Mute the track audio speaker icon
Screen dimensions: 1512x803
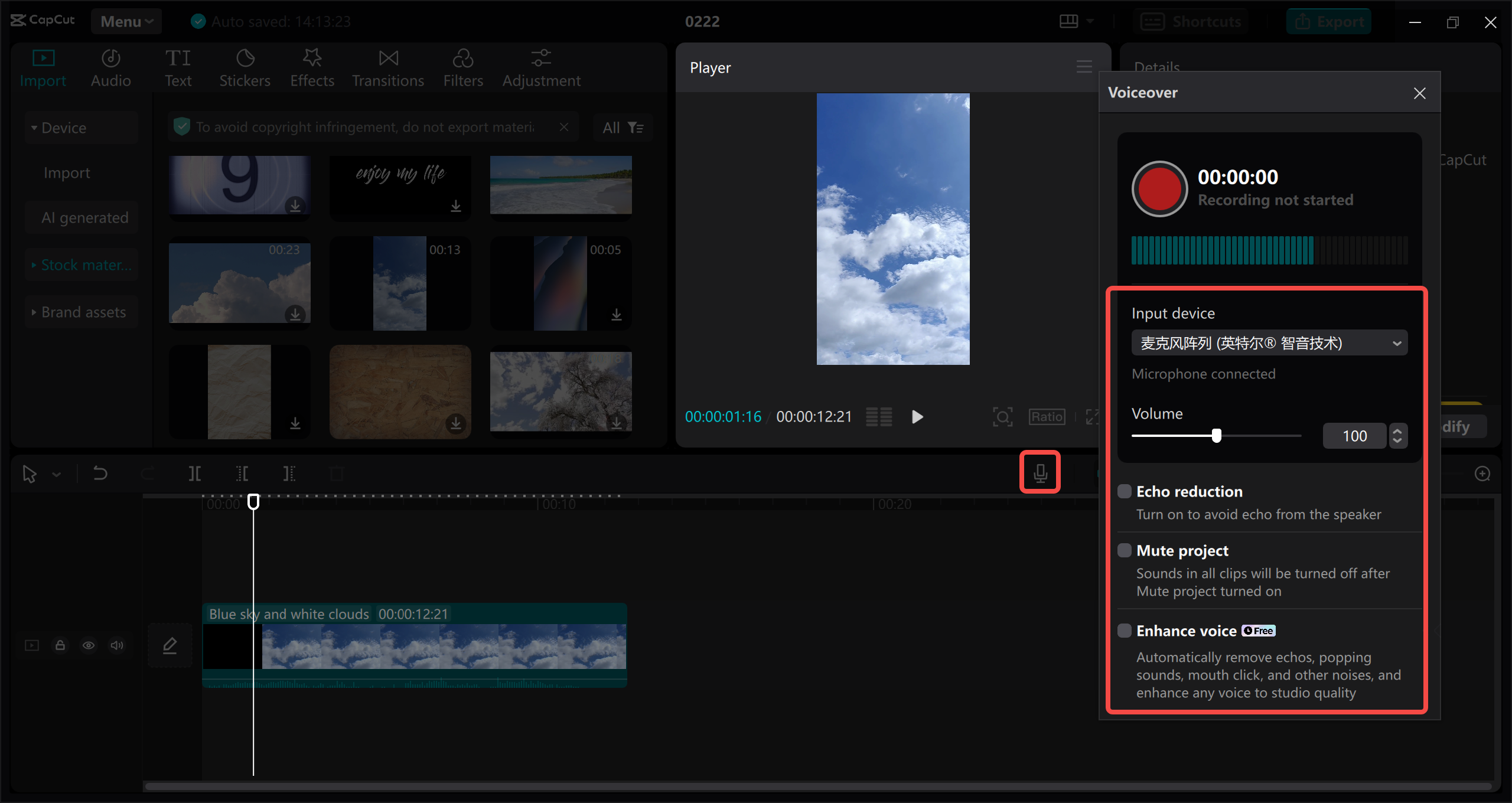click(117, 645)
